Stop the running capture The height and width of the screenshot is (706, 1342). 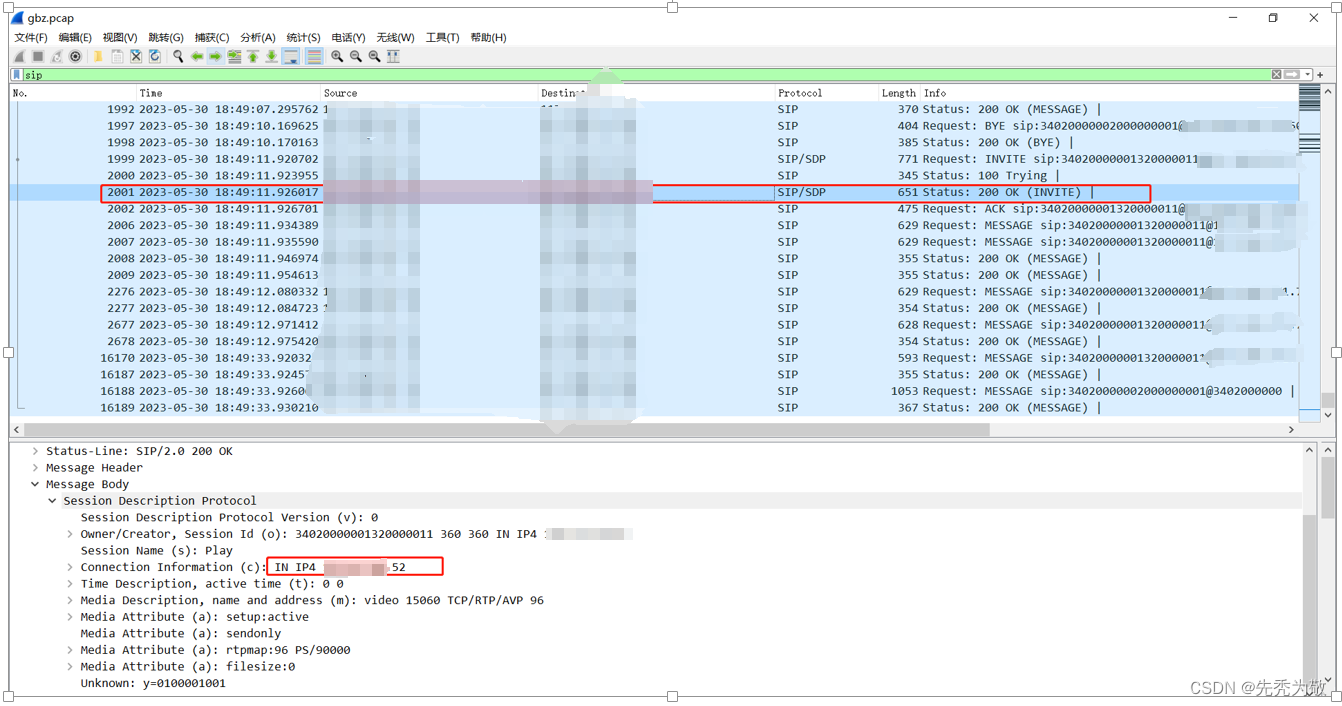coord(38,57)
